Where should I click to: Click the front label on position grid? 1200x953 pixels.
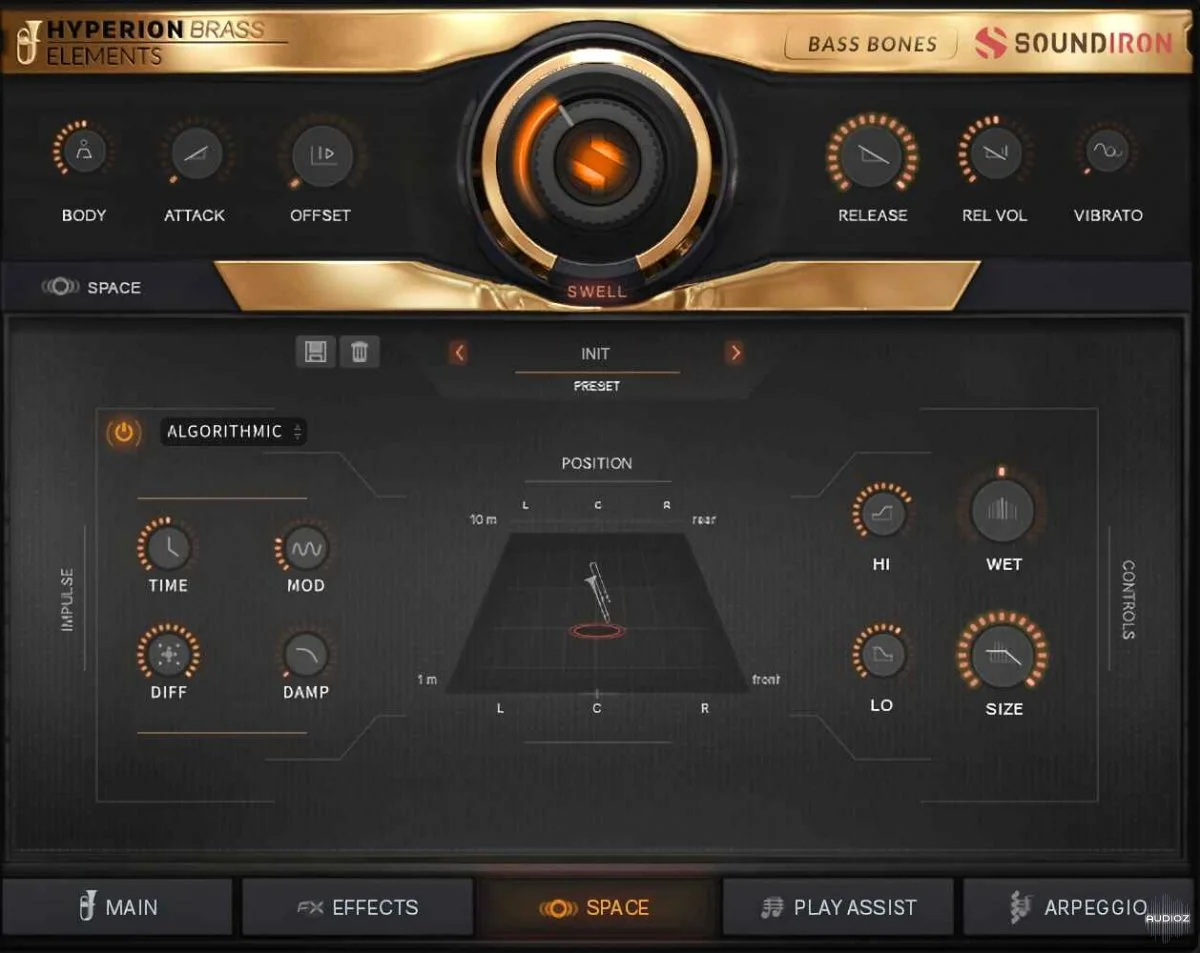pyautogui.click(x=767, y=680)
